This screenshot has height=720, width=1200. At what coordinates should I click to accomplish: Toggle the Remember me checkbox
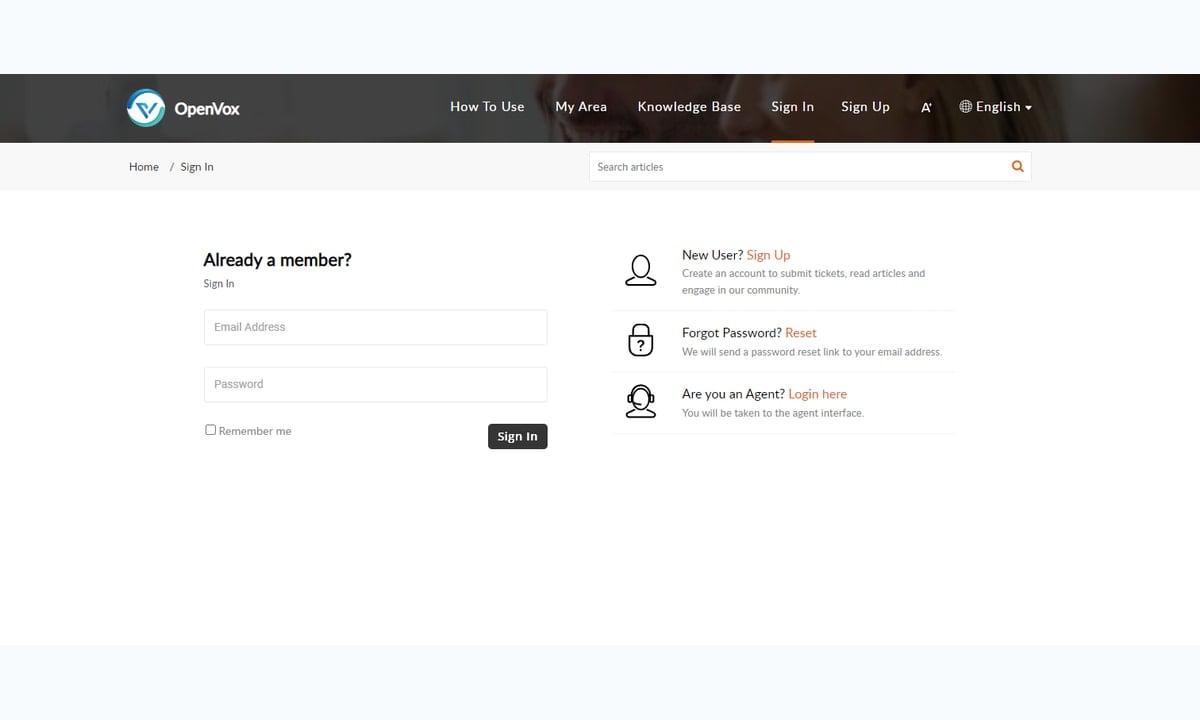tap(210, 430)
